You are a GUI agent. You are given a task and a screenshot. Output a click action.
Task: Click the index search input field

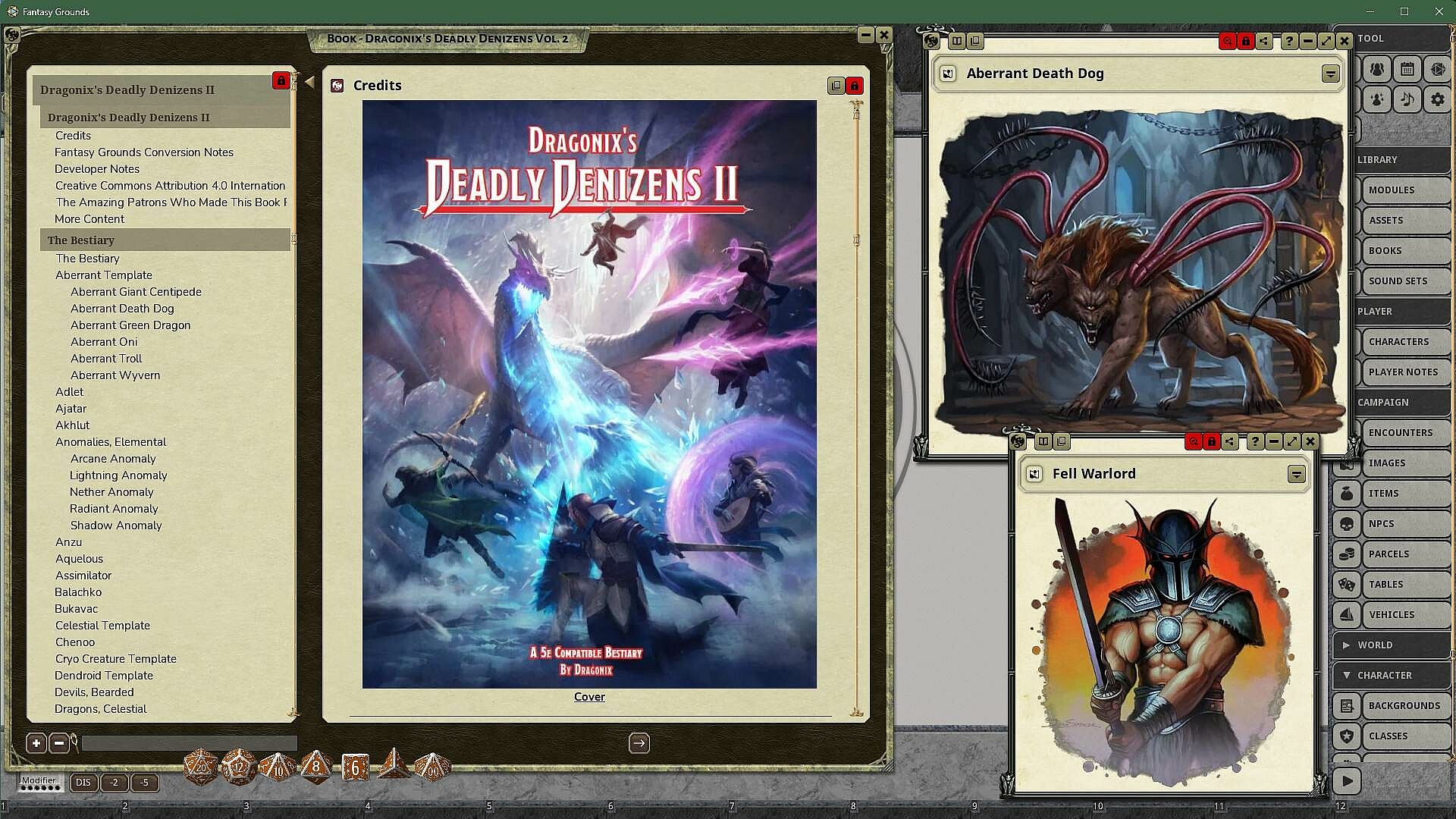[189, 743]
